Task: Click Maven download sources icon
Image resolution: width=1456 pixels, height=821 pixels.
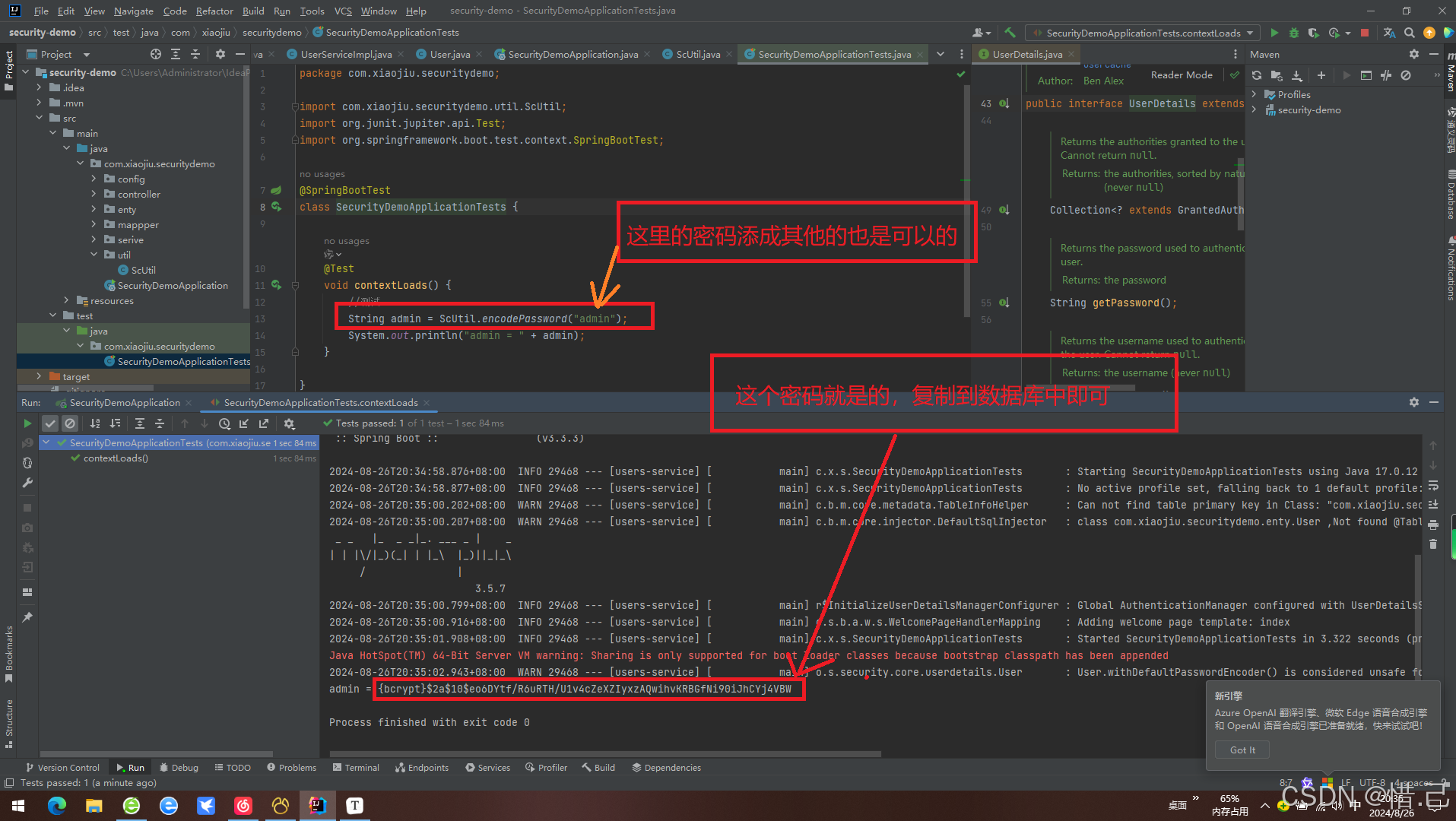Action: (x=1297, y=75)
